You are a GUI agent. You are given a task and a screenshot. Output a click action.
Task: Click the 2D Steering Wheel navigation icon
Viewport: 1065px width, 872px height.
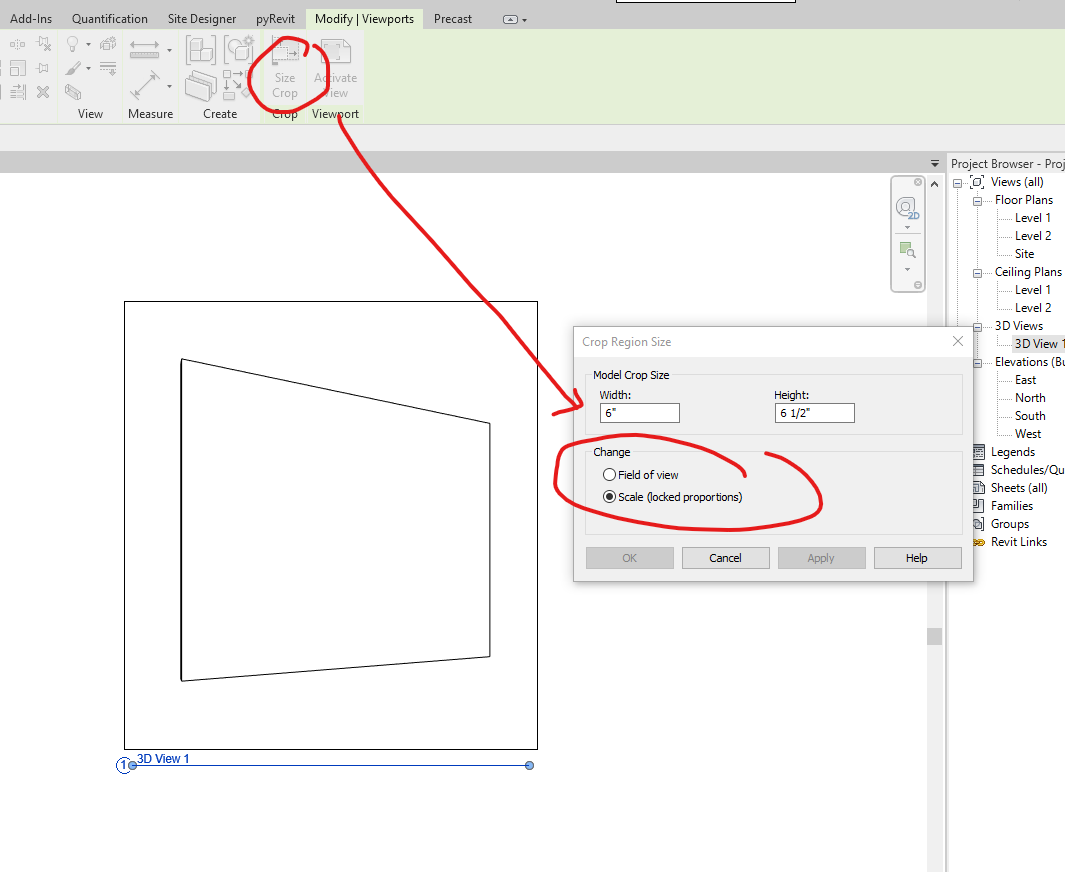coord(907,208)
